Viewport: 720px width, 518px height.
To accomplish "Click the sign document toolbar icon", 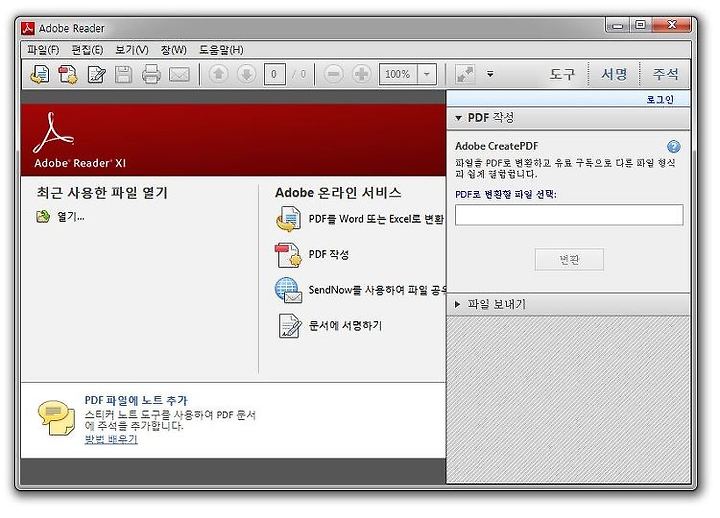I will coord(96,74).
